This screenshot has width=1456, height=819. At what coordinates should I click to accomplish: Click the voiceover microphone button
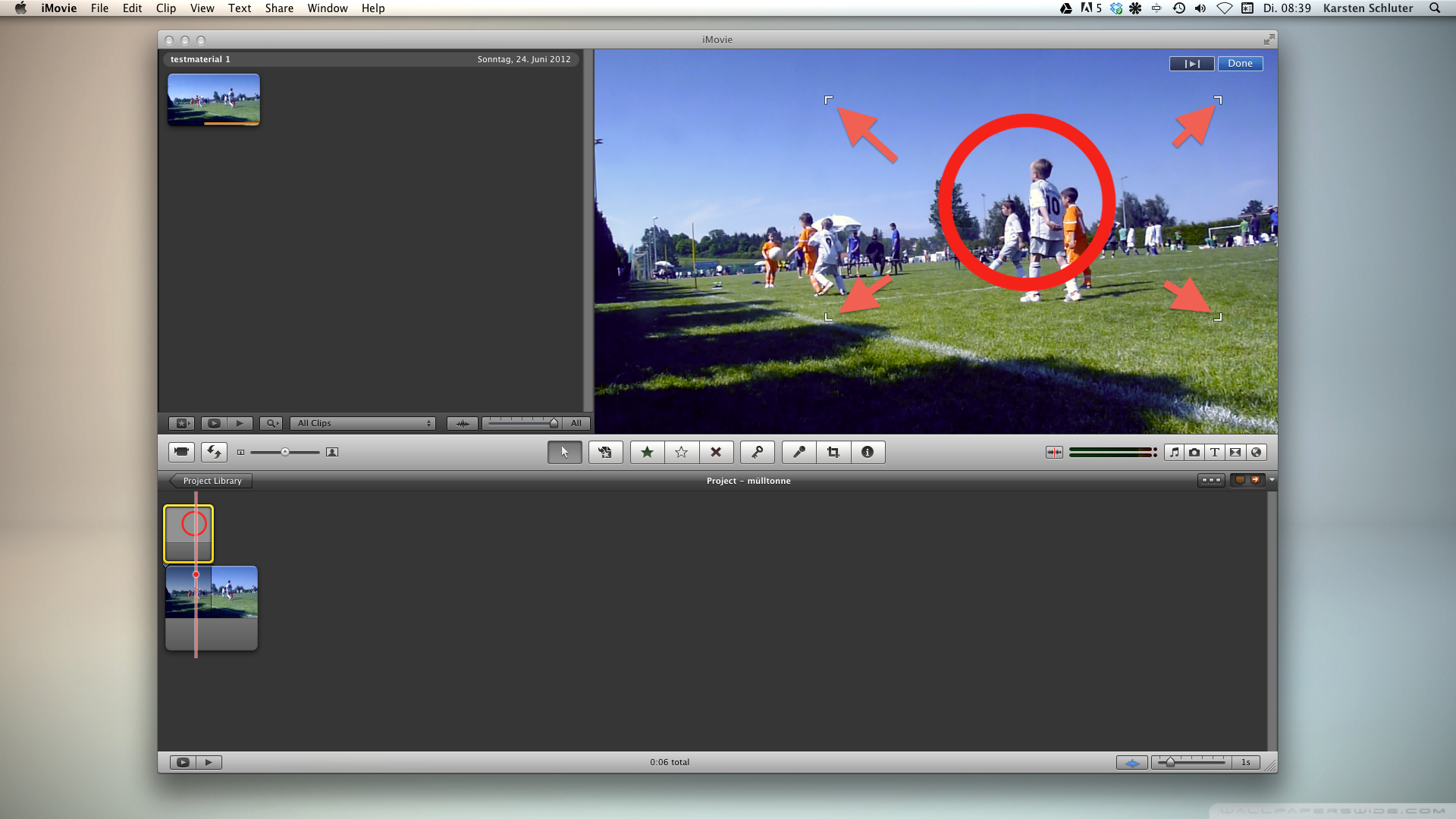pos(799,452)
